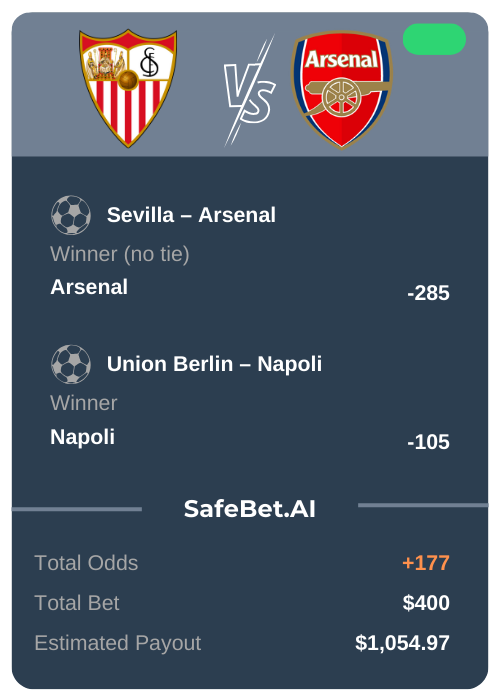Click the green pill status badge
The height and width of the screenshot is (700, 500).
[434, 39]
